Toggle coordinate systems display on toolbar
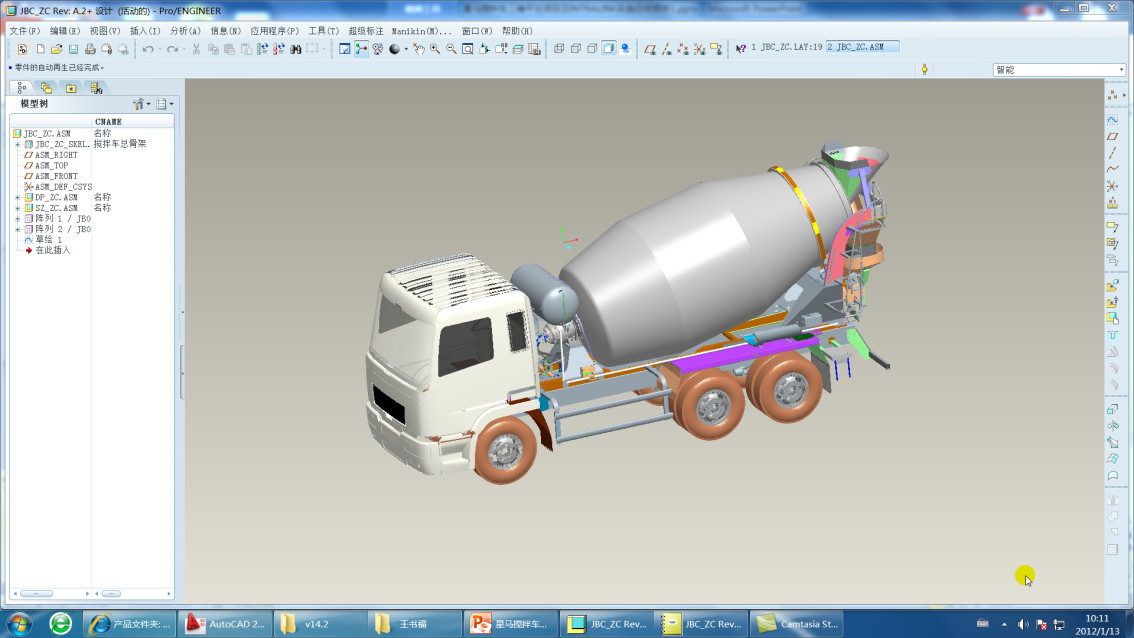Image resolution: width=1134 pixels, height=638 pixels. pyautogui.click(x=699, y=49)
